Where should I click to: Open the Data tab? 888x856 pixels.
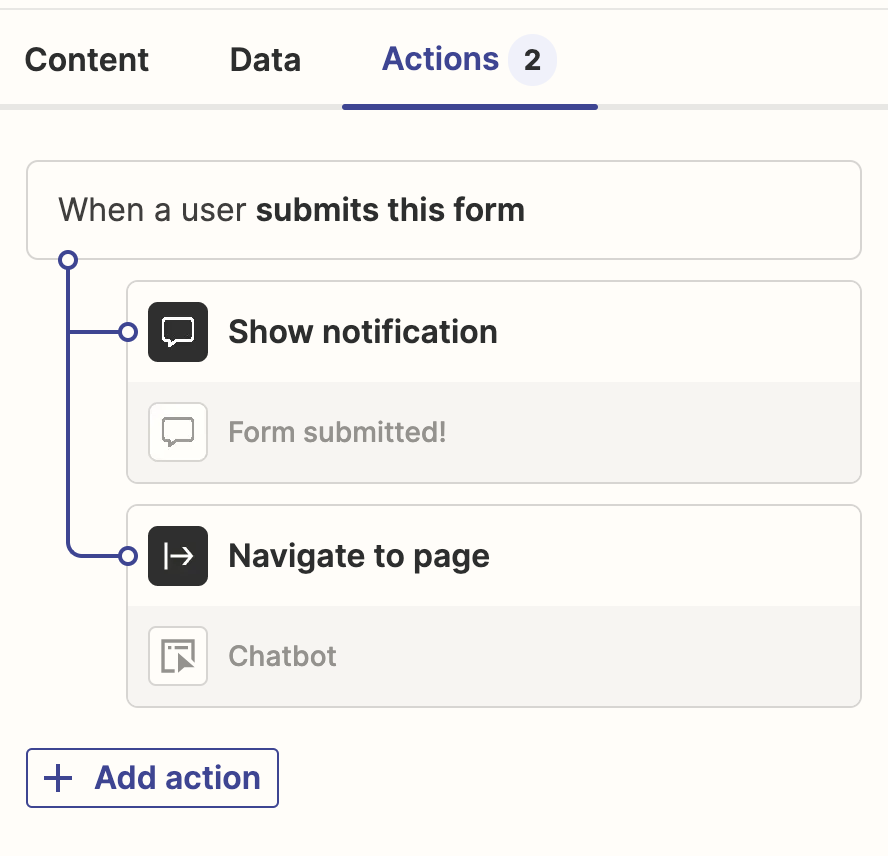point(265,60)
